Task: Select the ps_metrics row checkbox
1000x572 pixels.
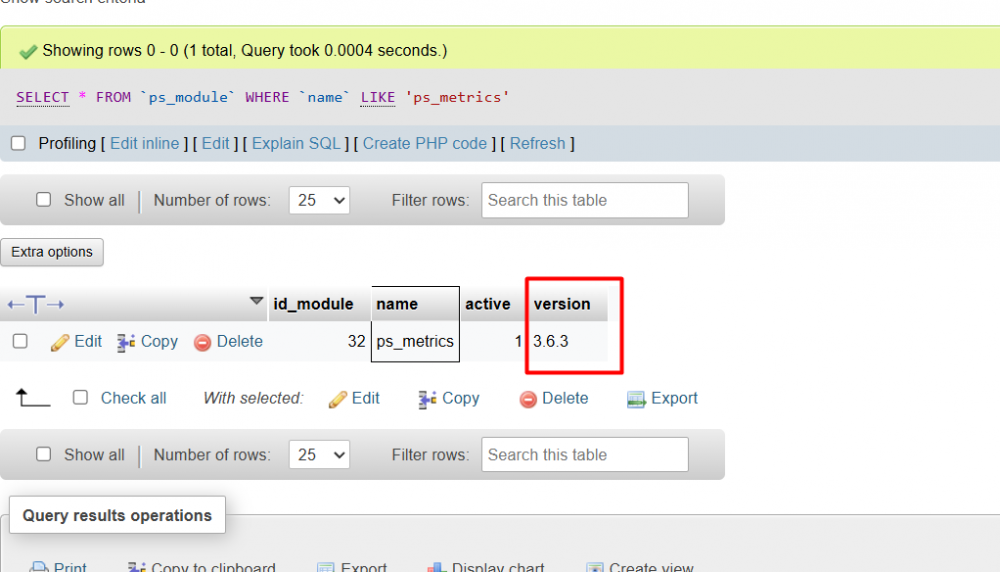Action: [20, 341]
